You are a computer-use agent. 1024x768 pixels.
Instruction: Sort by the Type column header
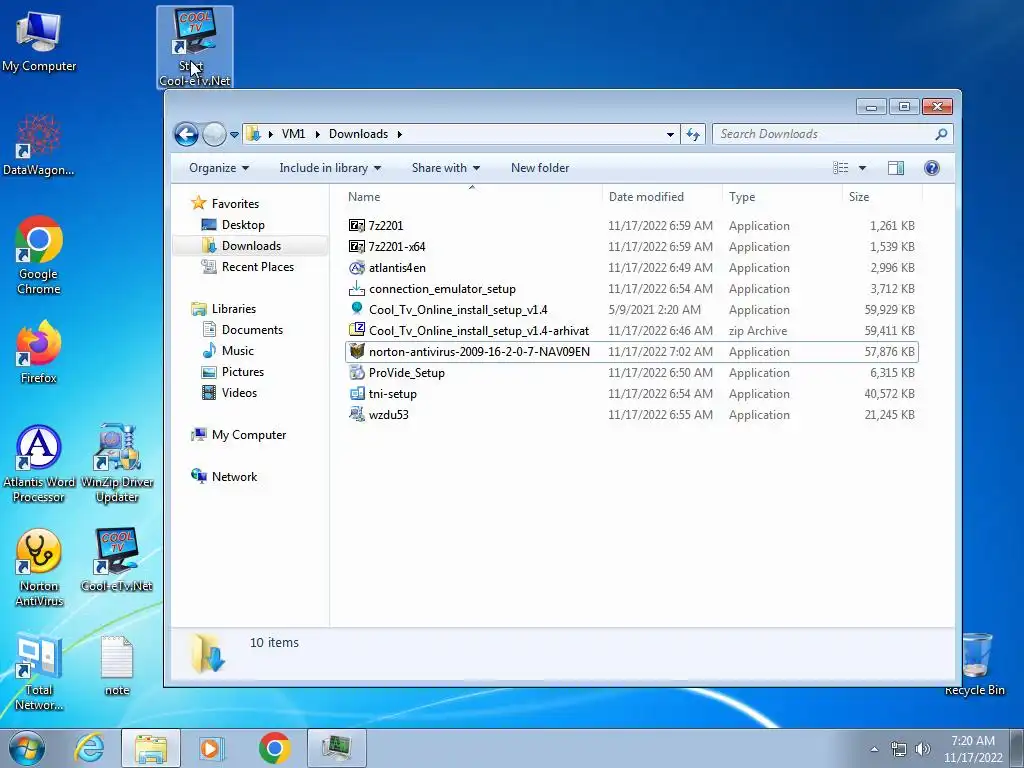coord(782,197)
